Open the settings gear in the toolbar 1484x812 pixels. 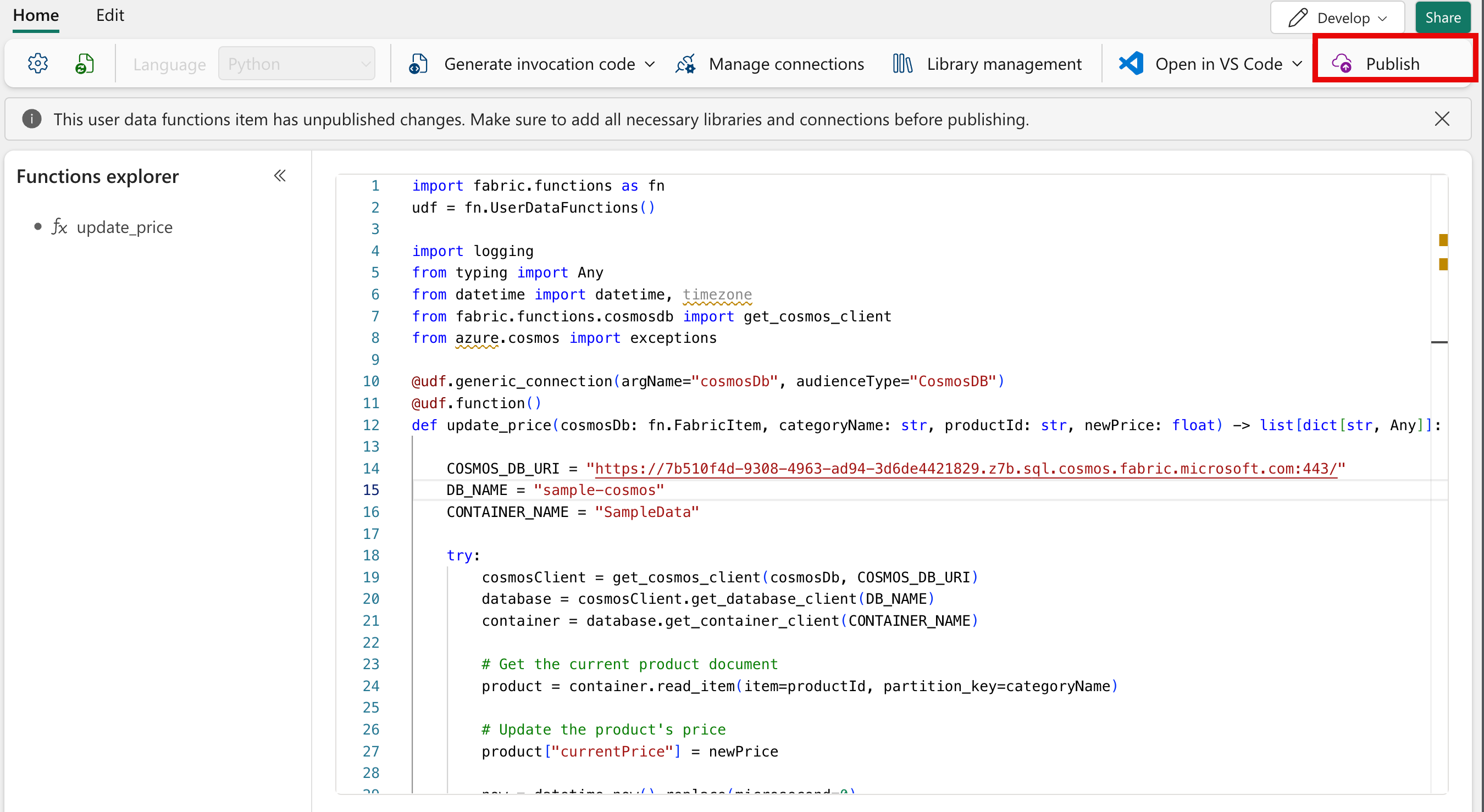pos(38,63)
